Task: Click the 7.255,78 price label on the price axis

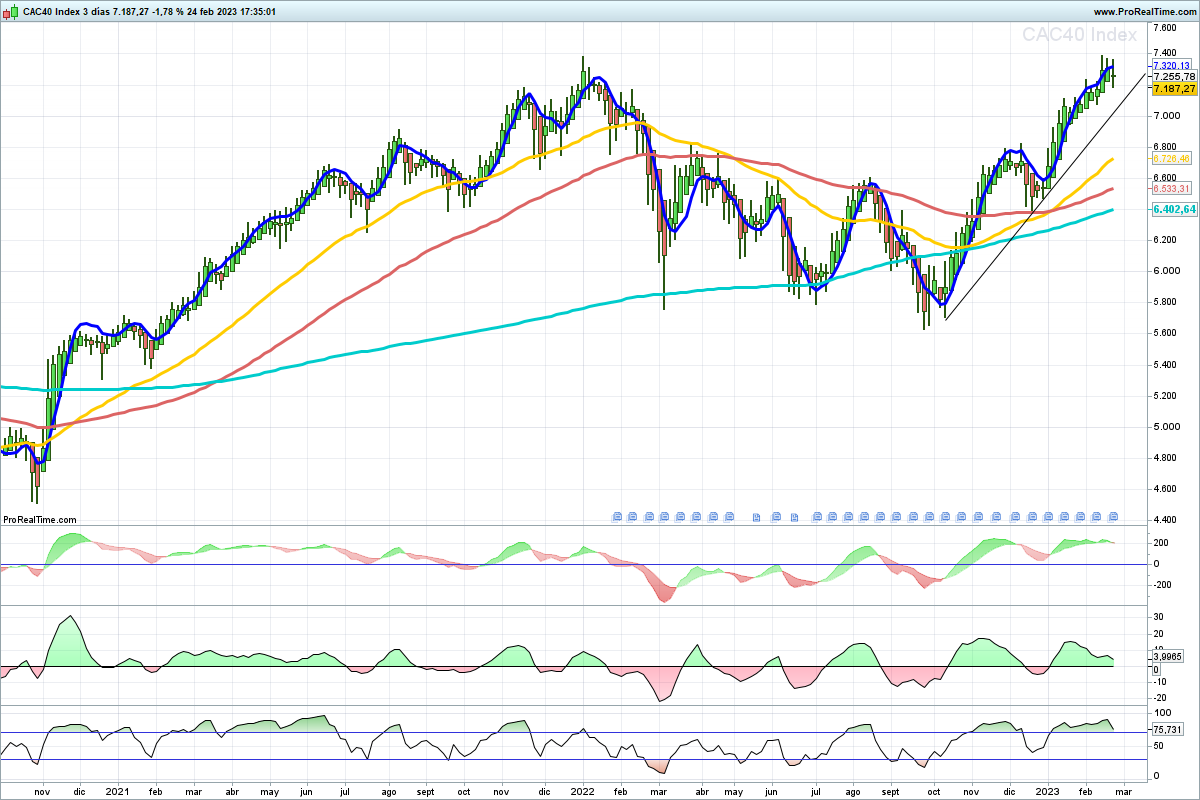Action: coord(1174,77)
